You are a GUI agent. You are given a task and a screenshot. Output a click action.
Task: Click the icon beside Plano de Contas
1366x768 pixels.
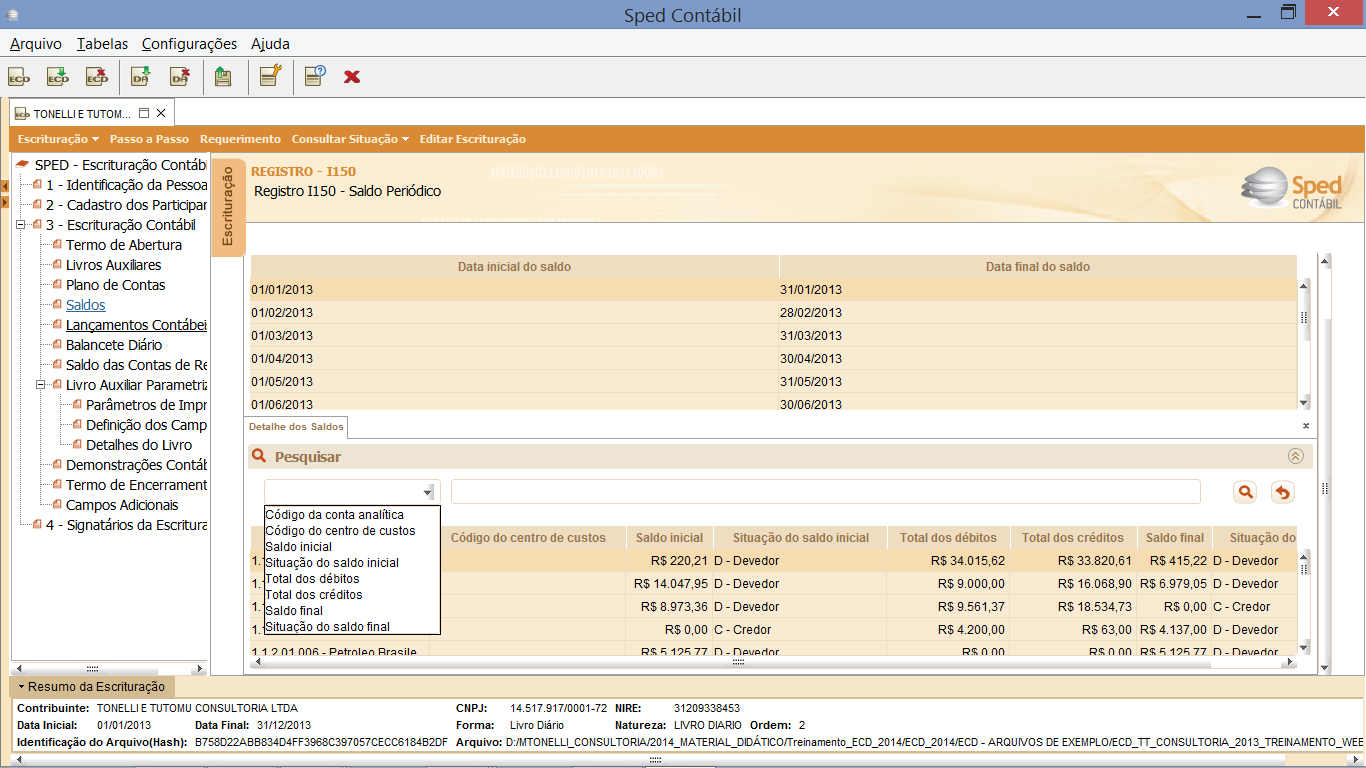(57, 285)
